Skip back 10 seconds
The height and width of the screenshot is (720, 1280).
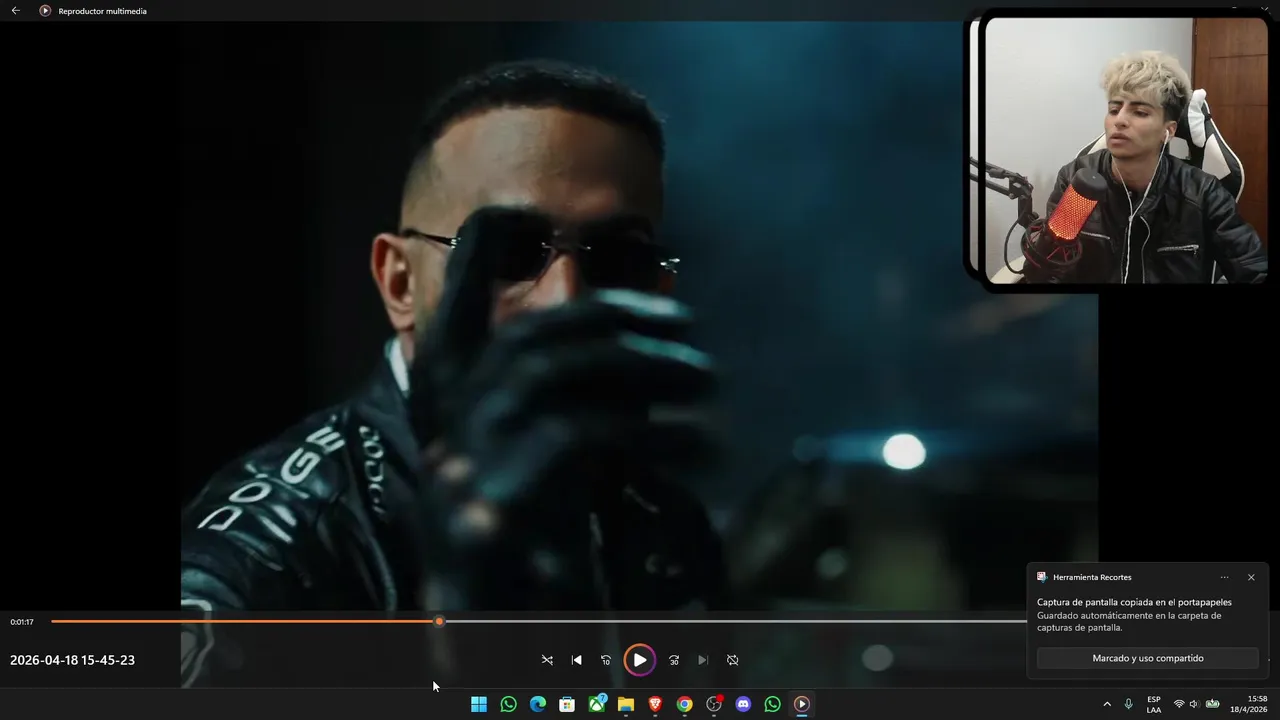pos(605,660)
